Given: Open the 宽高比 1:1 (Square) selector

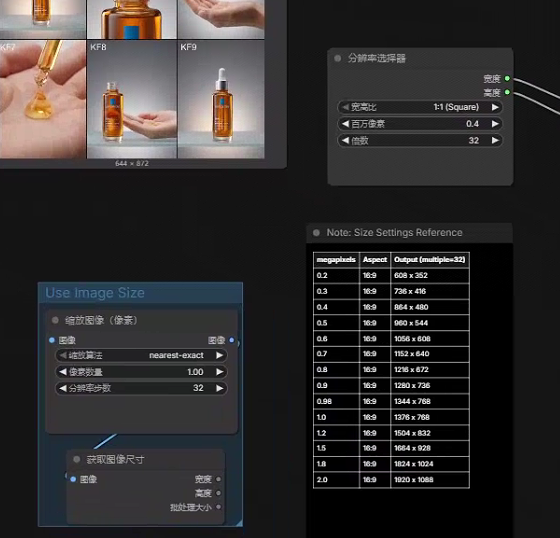Looking at the screenshot, I should [x=420, y=107].
